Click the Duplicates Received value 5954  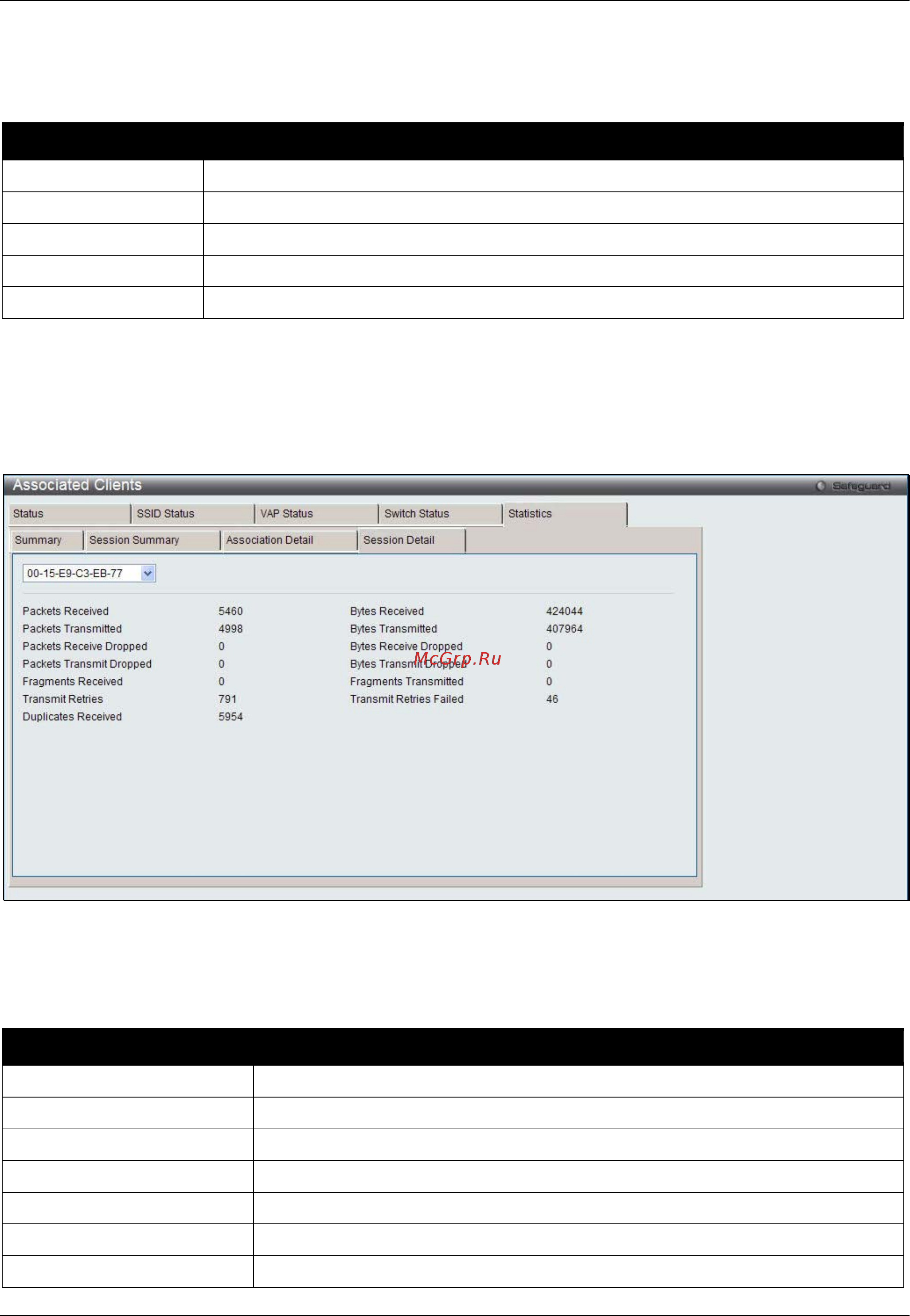click(230, 716)
